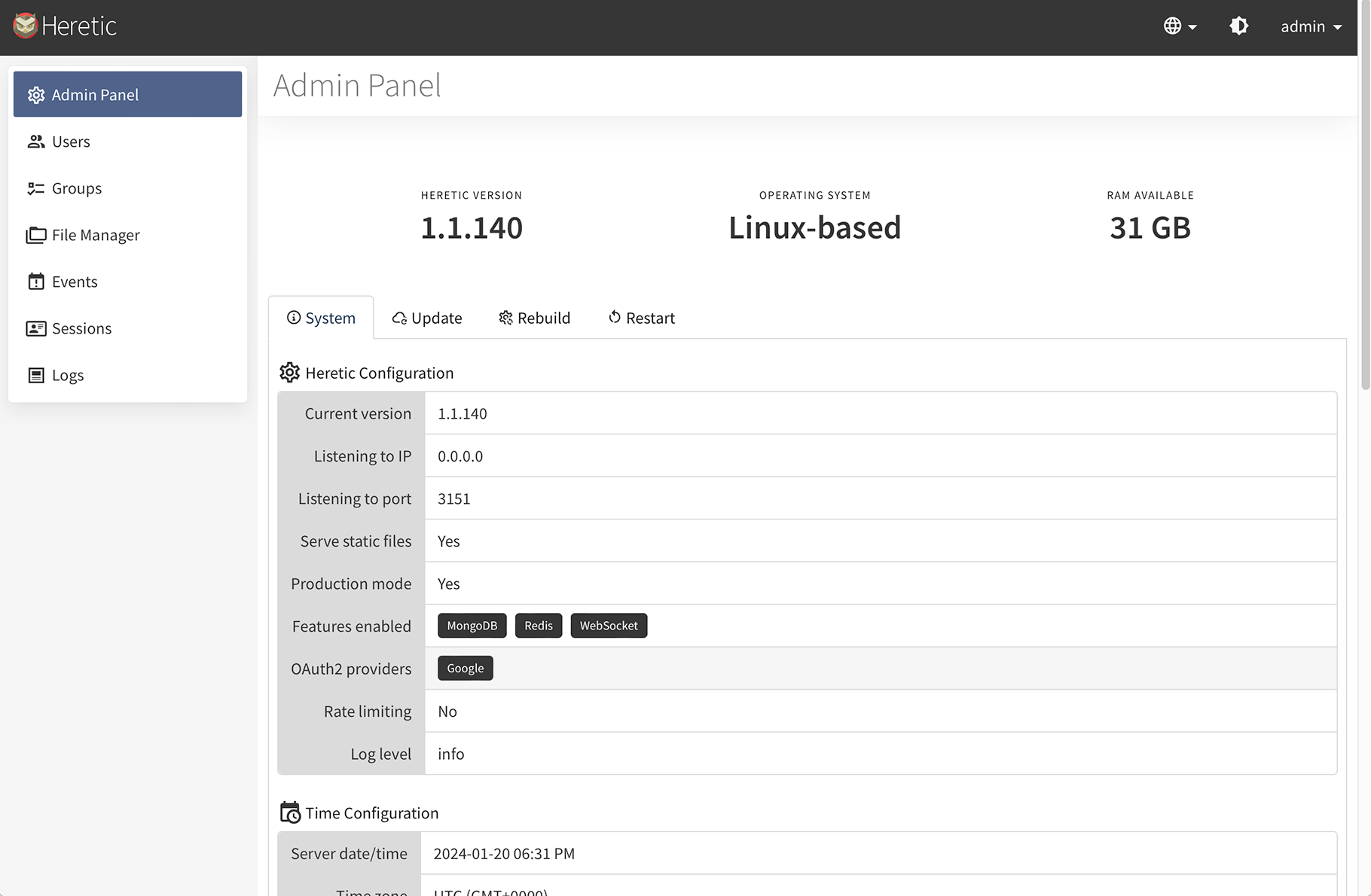Open the Rebuild tab
Screen dimensions: 1371x896
535,318
